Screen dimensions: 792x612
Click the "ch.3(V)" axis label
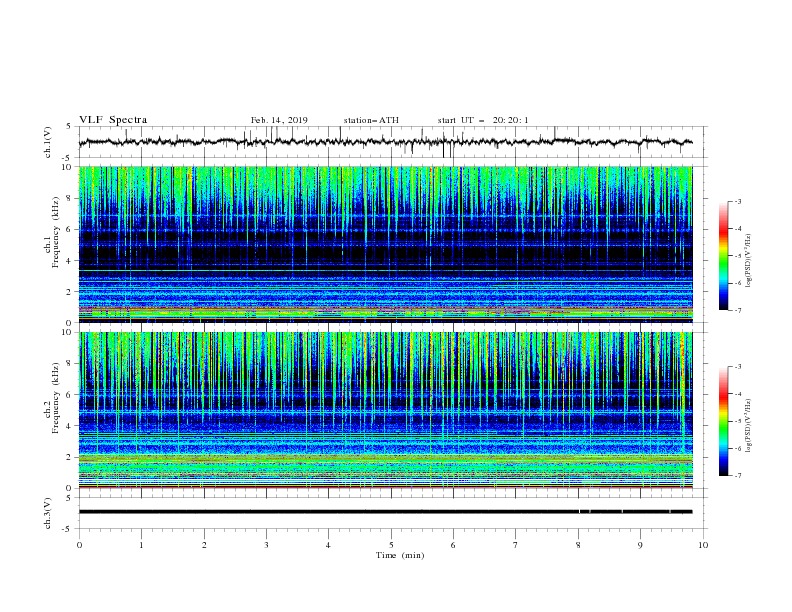48,513
